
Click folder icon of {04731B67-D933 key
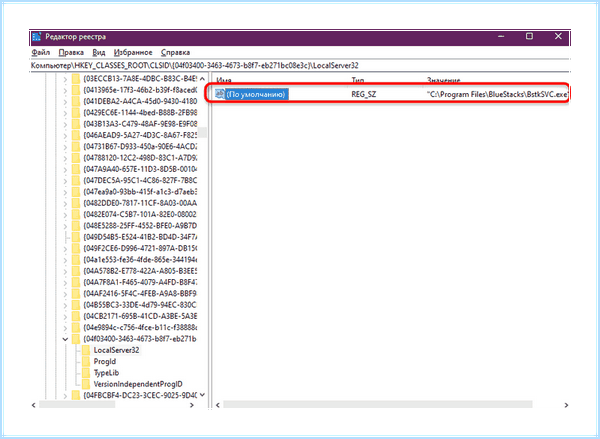[x=76, y=147]
